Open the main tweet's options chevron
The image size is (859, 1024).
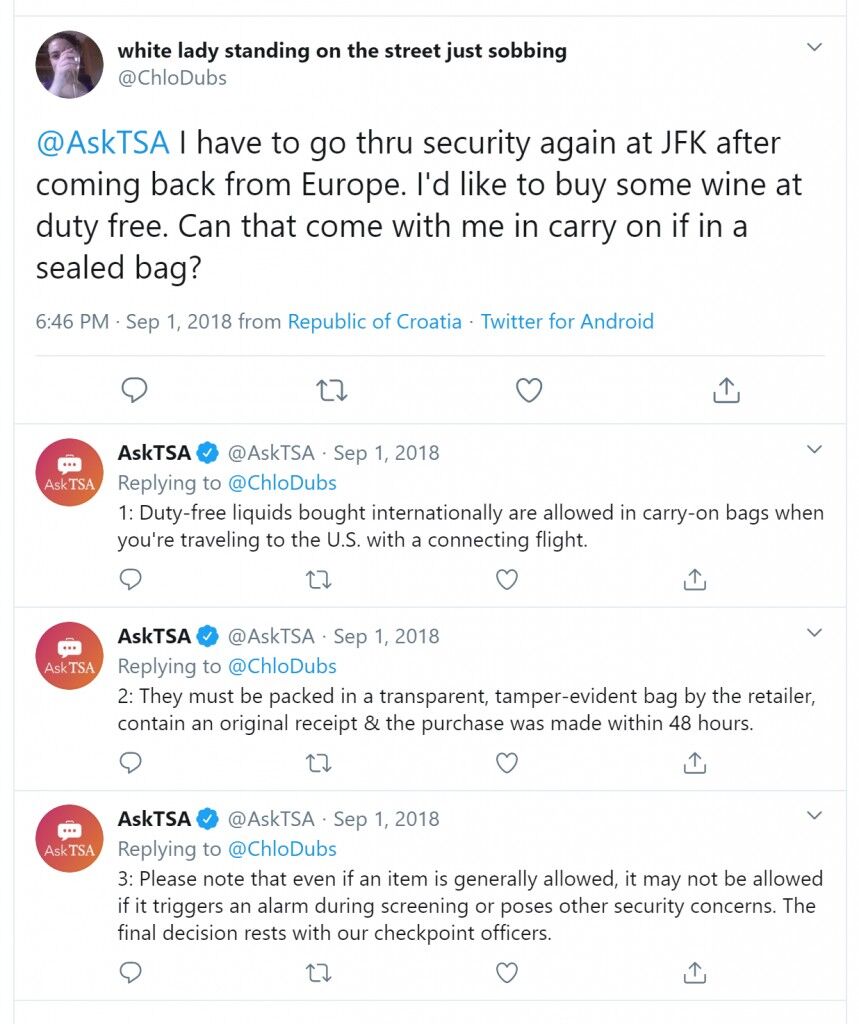point(814,47)
